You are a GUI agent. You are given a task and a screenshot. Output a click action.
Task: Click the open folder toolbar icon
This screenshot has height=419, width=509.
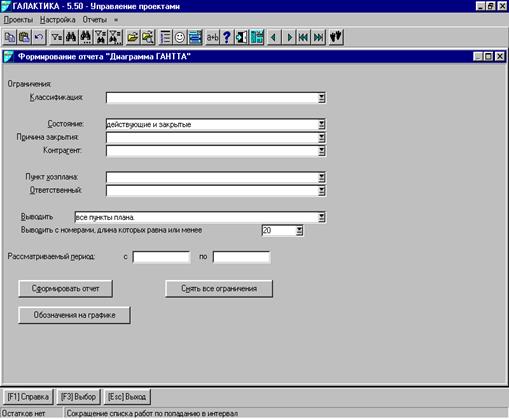pyautogui.click(x=133, y=37)
